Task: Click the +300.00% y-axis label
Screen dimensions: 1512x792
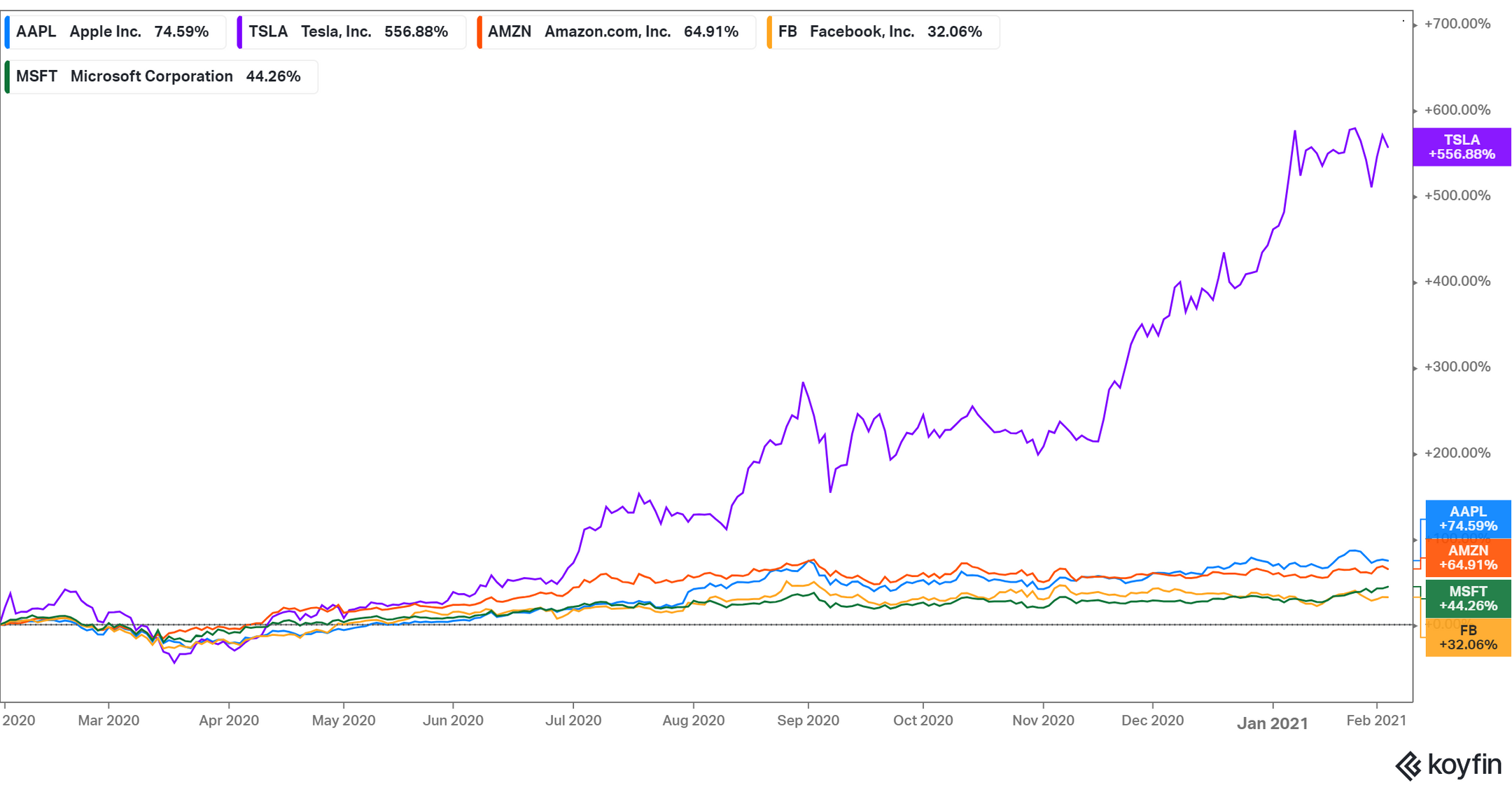Action: 1457,367
